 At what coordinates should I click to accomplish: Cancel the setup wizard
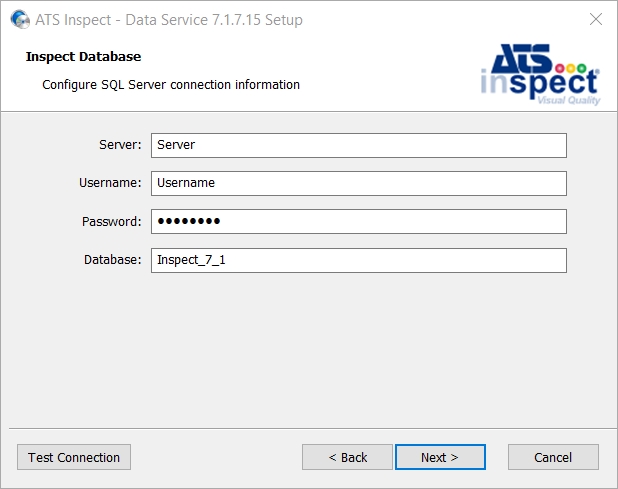coord(553,457)
